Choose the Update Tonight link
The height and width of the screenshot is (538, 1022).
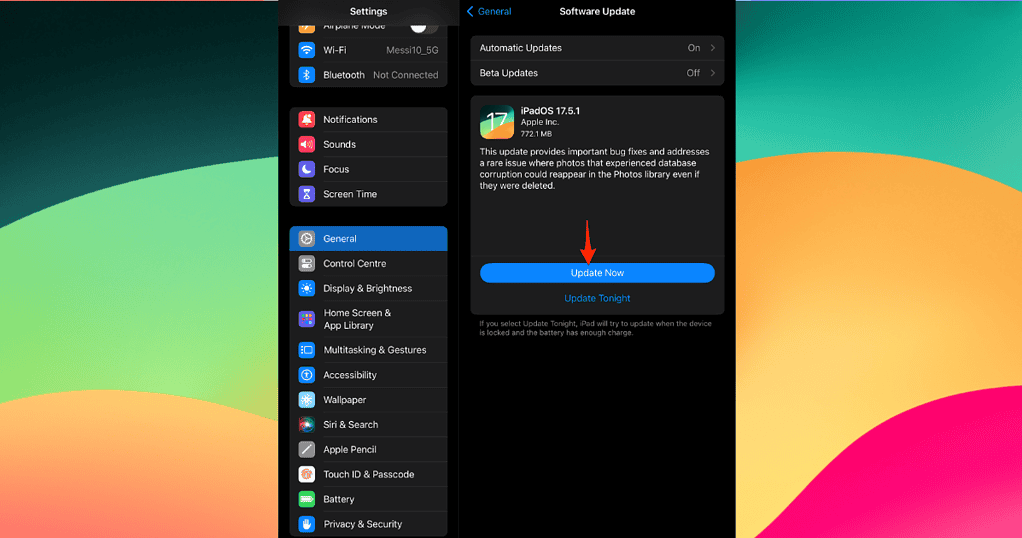(x=597, y=299)
